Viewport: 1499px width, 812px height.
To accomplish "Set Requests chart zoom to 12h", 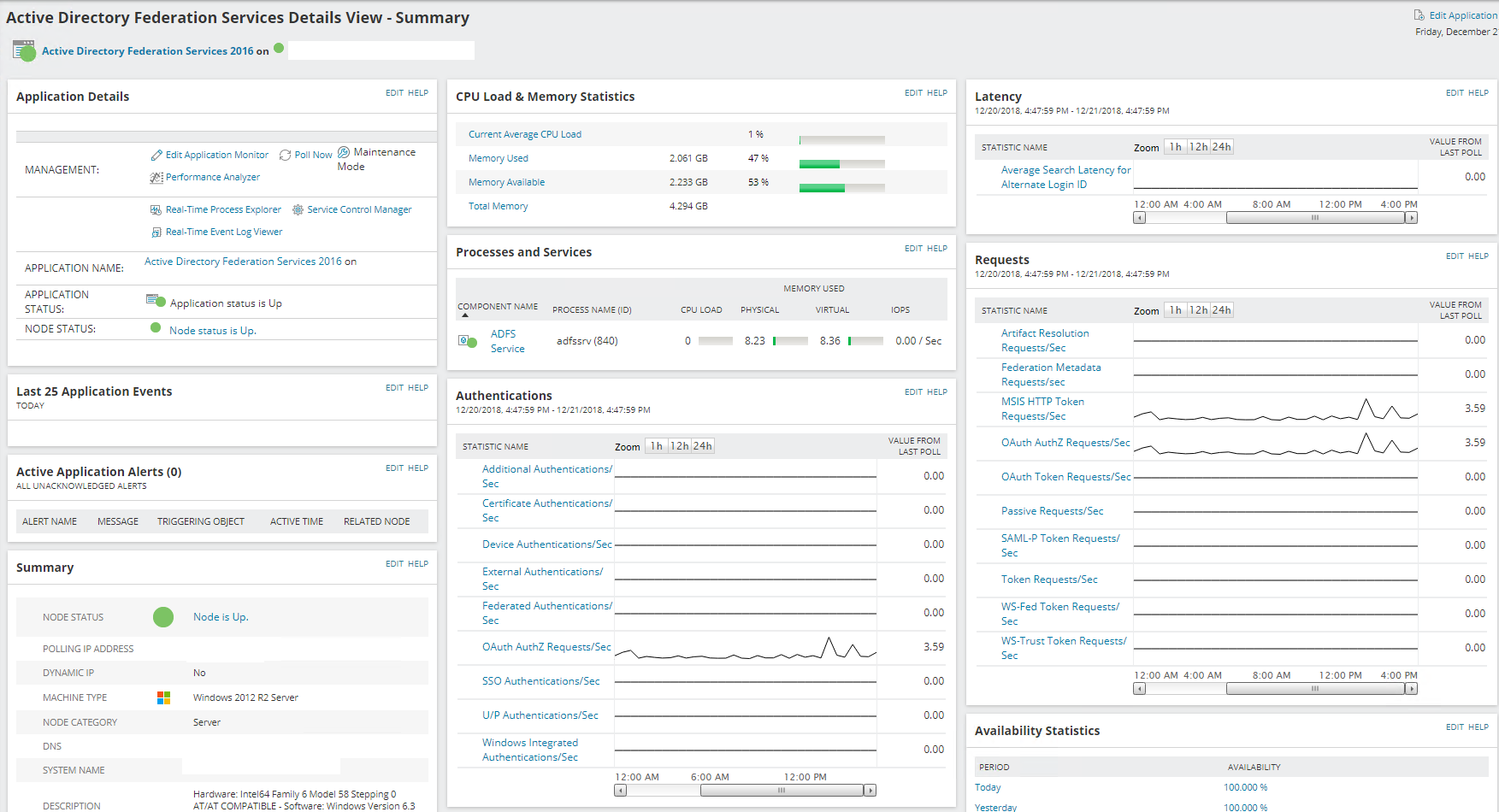I will click(1198, 310).
